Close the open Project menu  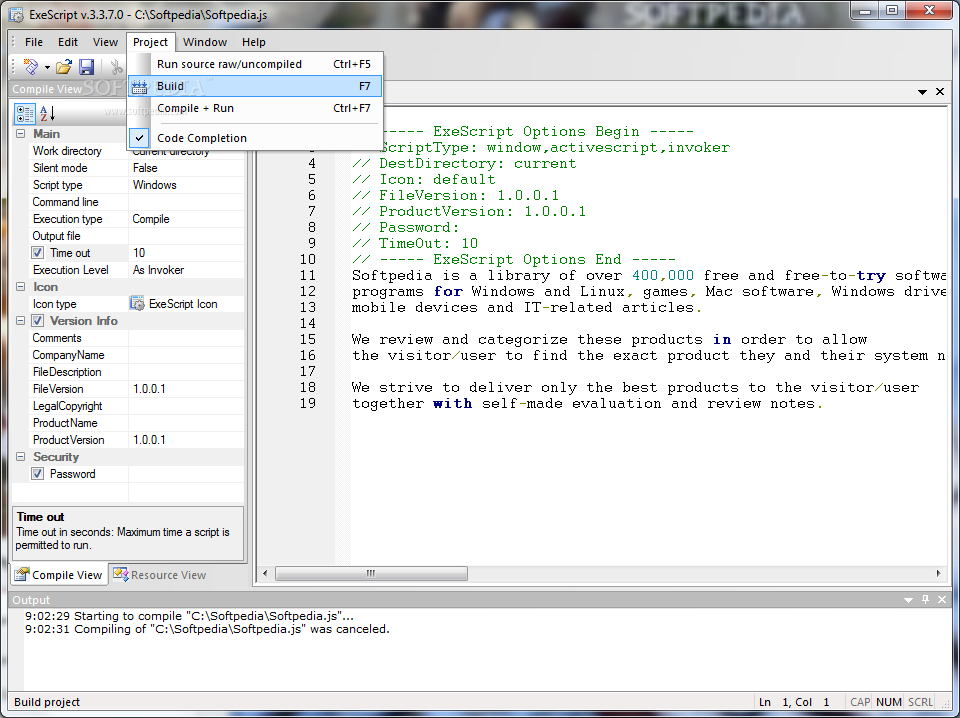coord(151,42)
